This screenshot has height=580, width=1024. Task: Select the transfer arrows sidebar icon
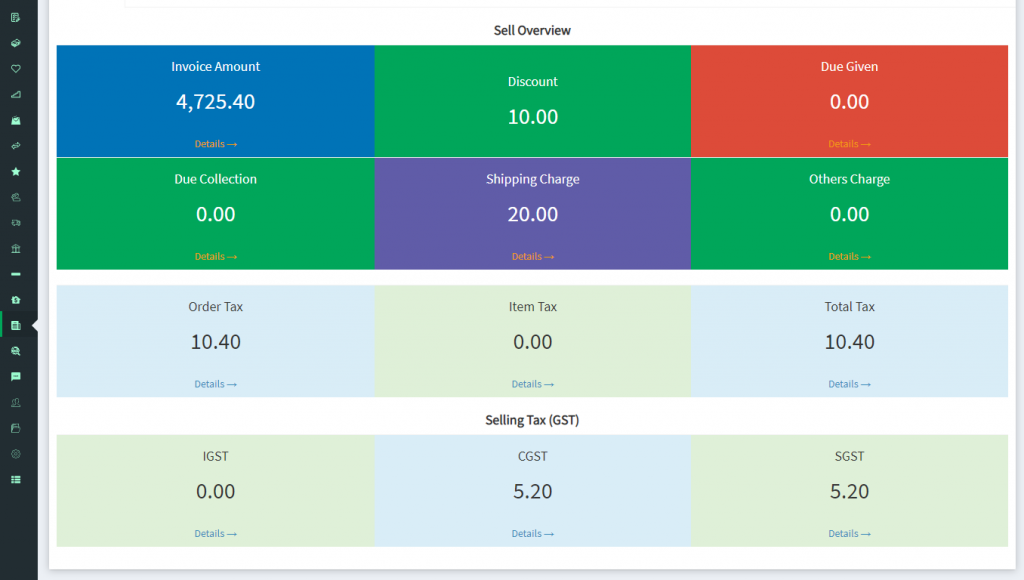(x=15, y=146)
